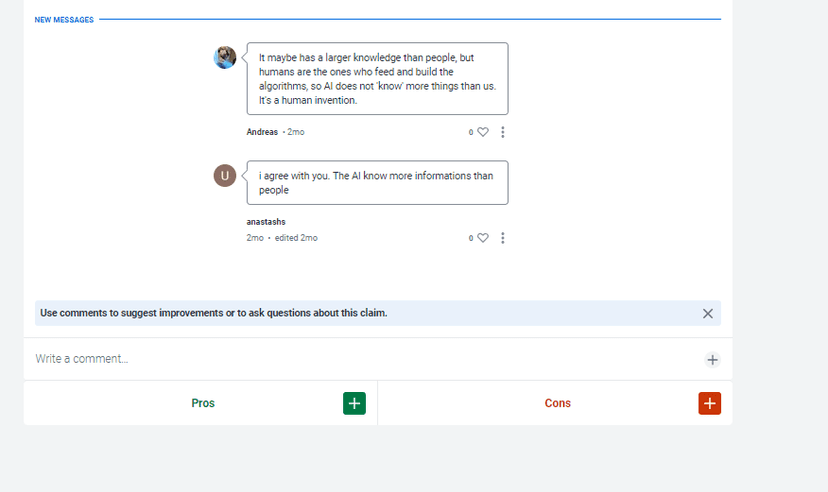
Task: Select the Pros column heading
Action: click(203, 403)
